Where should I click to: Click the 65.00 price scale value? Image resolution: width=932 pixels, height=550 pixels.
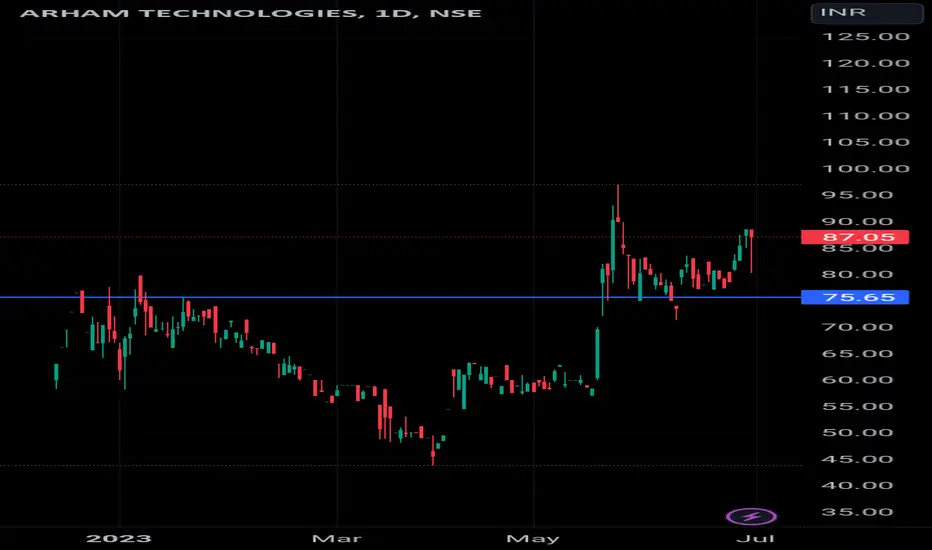tap(857, 354)
